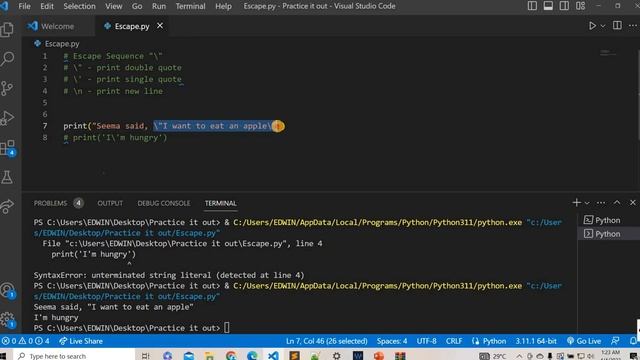
Task: Close the terminal panel
Action: (633, 202)
